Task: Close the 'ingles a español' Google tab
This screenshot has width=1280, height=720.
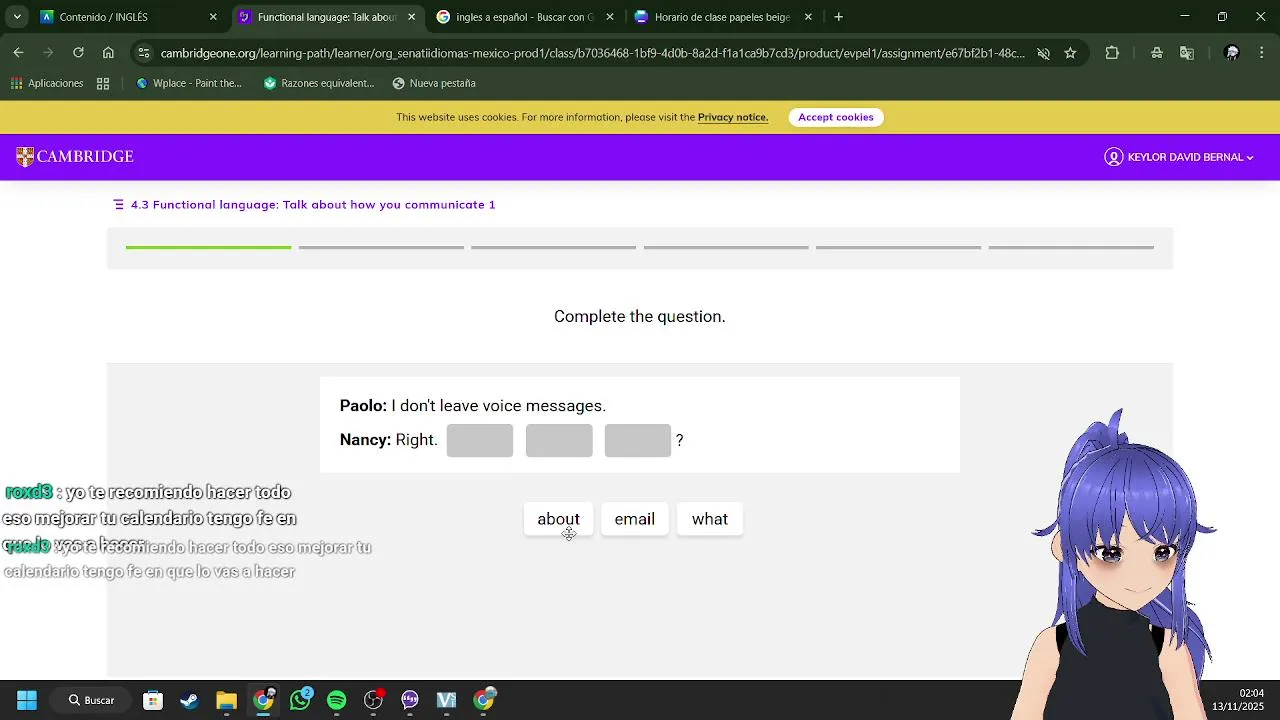Action: pos(610,17)
